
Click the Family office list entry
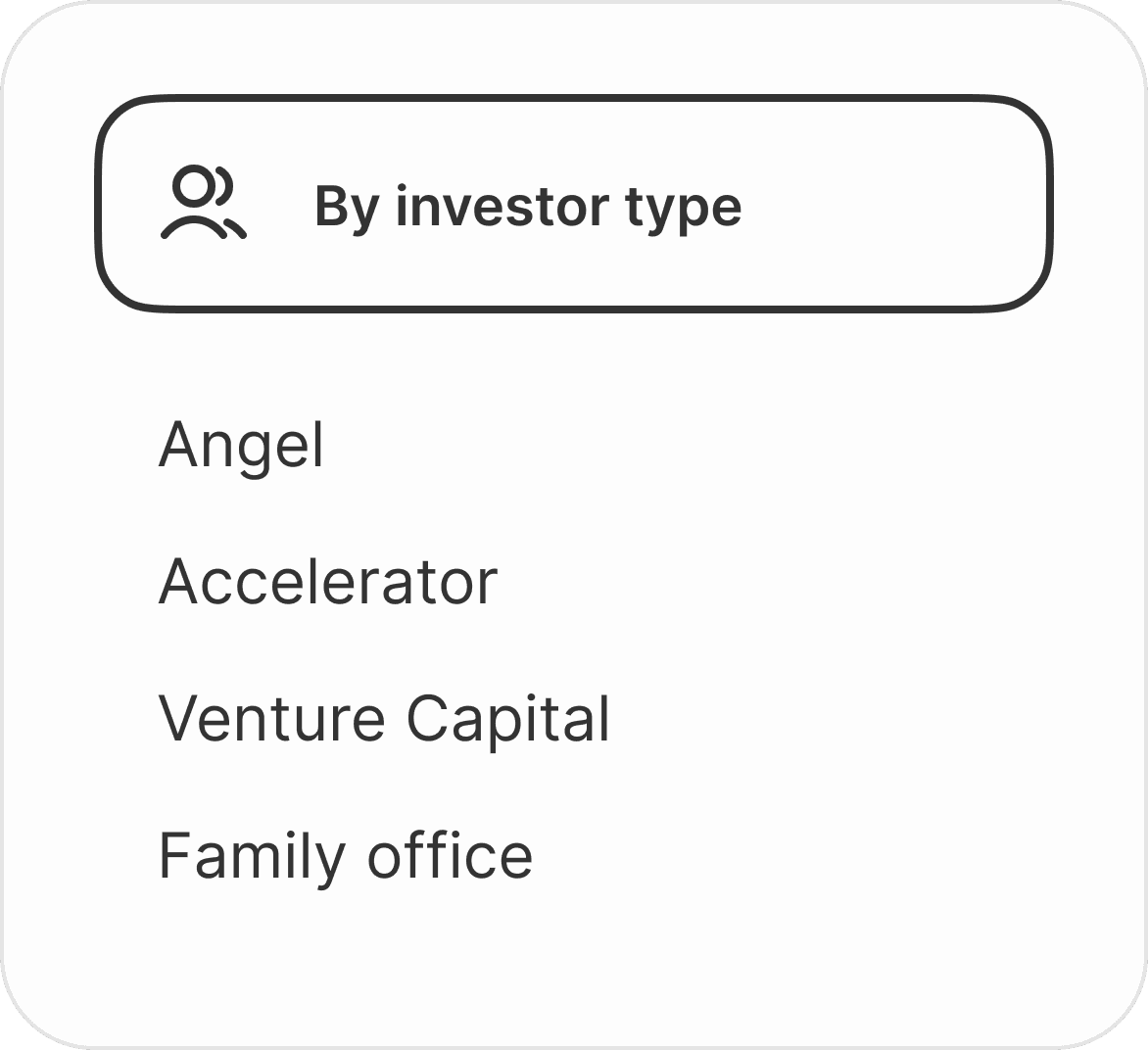(x=345, y=855)
